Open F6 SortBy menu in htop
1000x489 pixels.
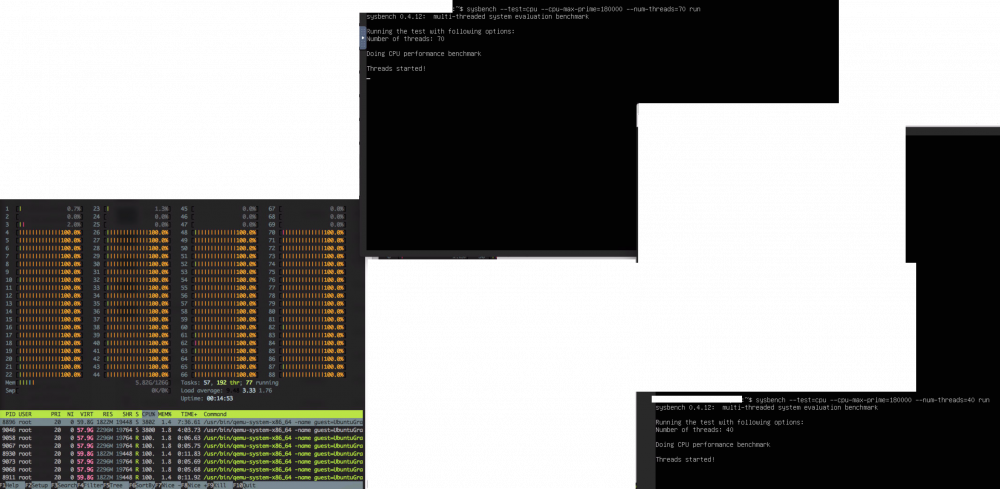(143, 485)
